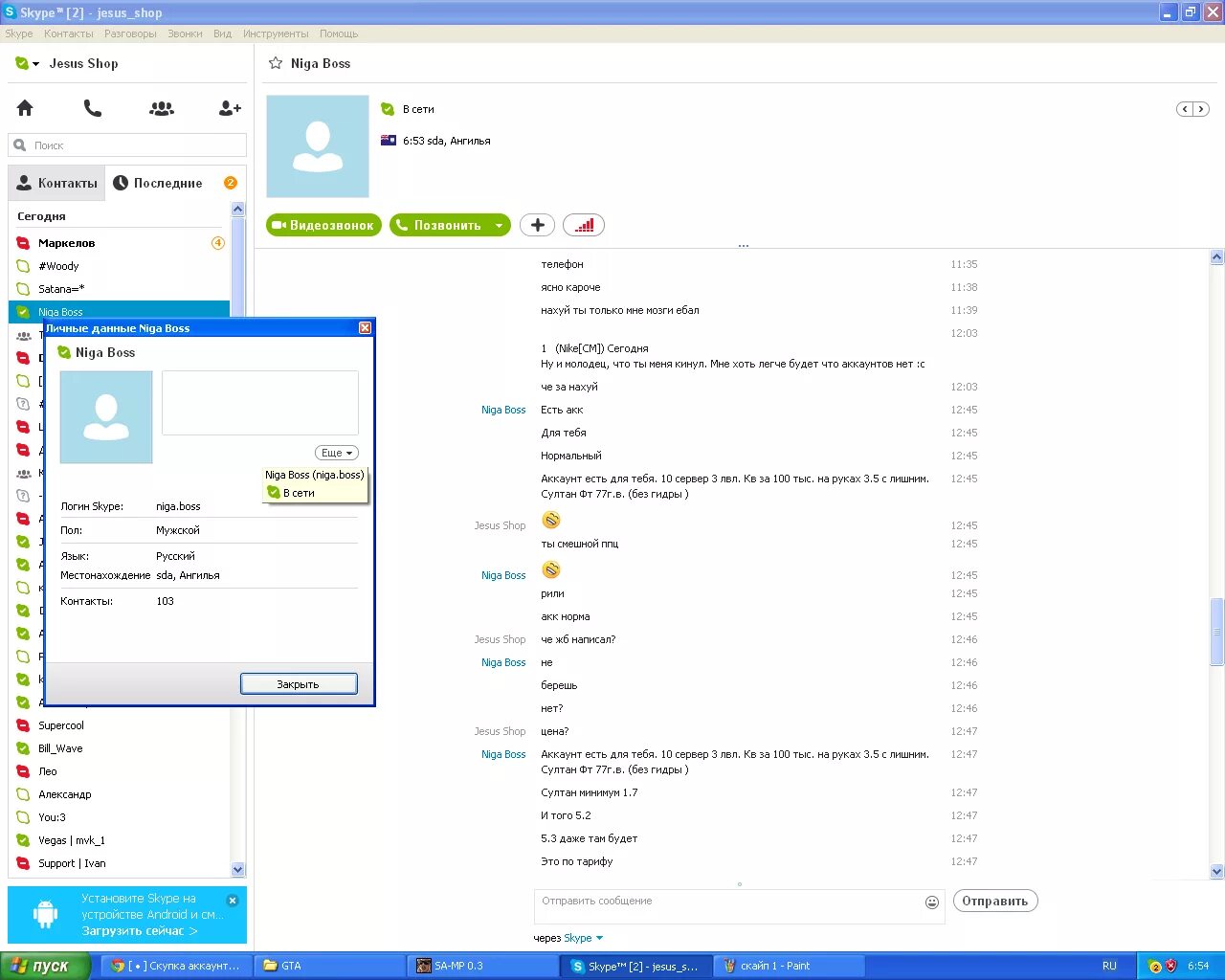Add a new contact via plus-person icon

coord(230,108)
